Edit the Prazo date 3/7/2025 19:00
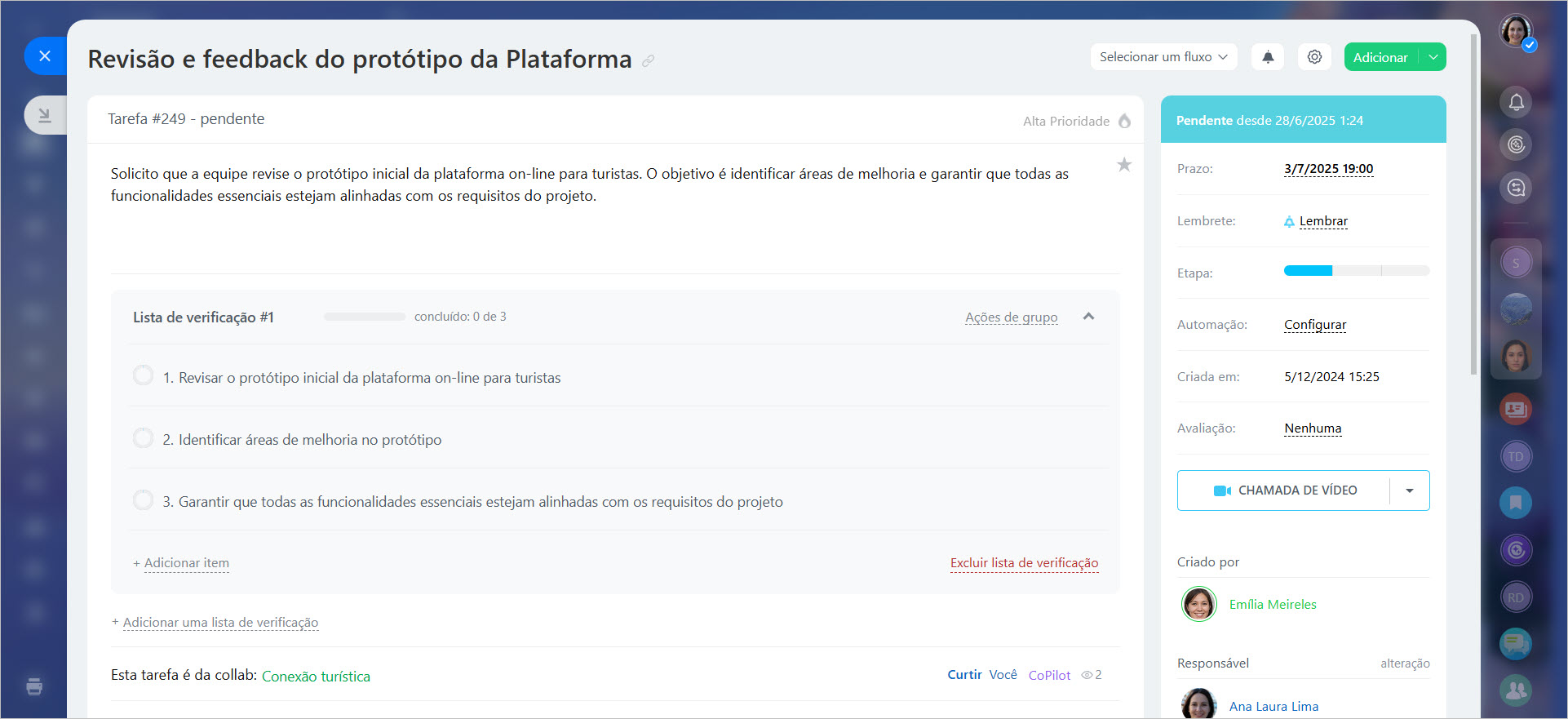 [x=1328, y=169]
